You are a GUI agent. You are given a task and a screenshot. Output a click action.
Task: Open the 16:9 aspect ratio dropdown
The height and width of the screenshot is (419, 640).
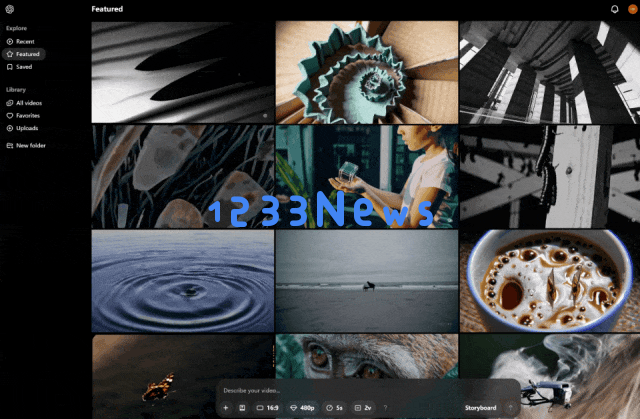coord(268,408)
